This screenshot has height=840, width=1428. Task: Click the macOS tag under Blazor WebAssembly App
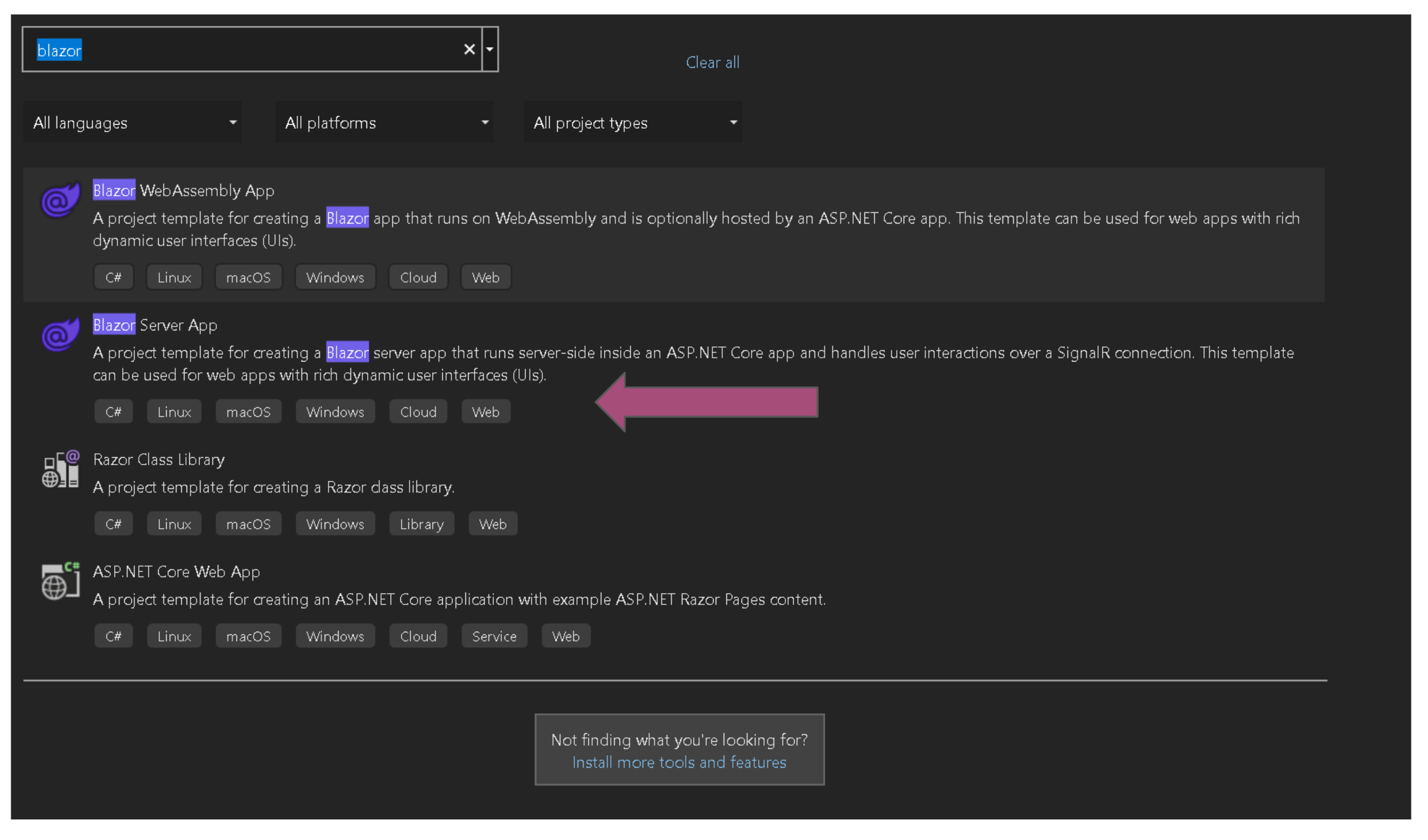pyautogui.click(x=248, y=277)
